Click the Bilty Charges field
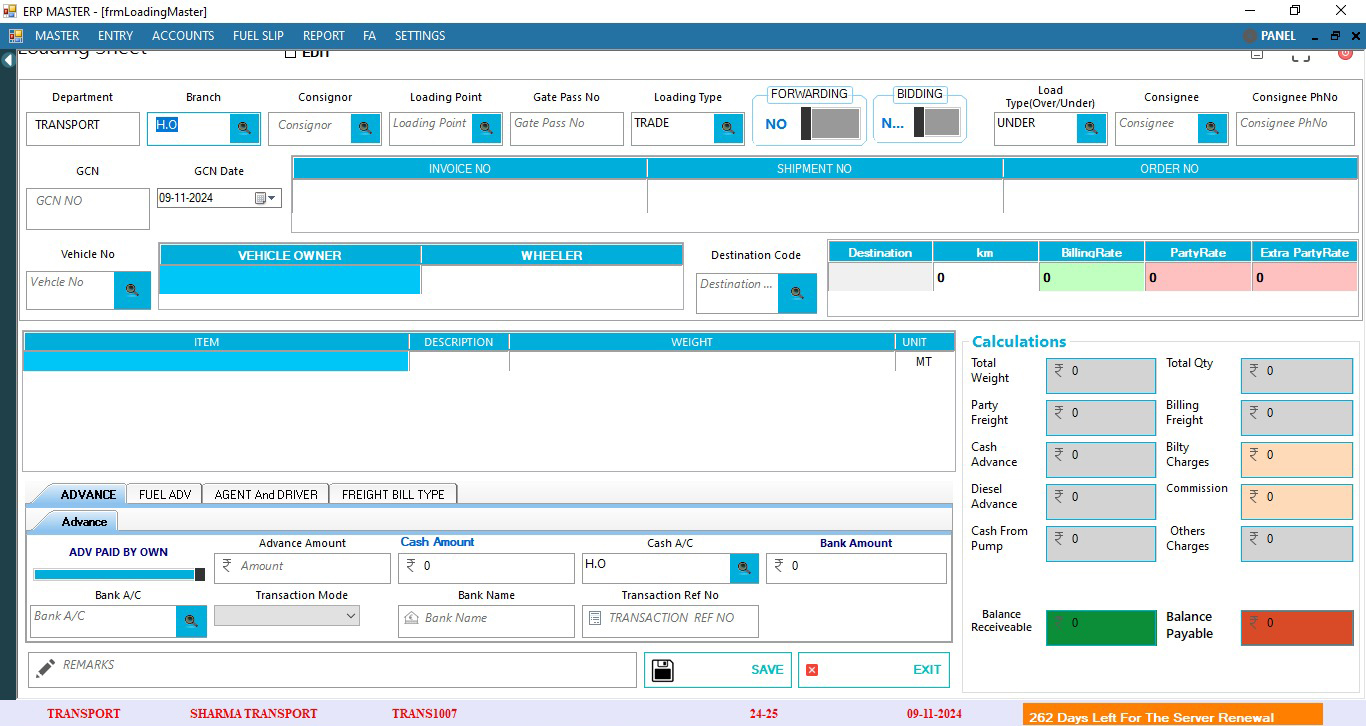 [1297, 459]
